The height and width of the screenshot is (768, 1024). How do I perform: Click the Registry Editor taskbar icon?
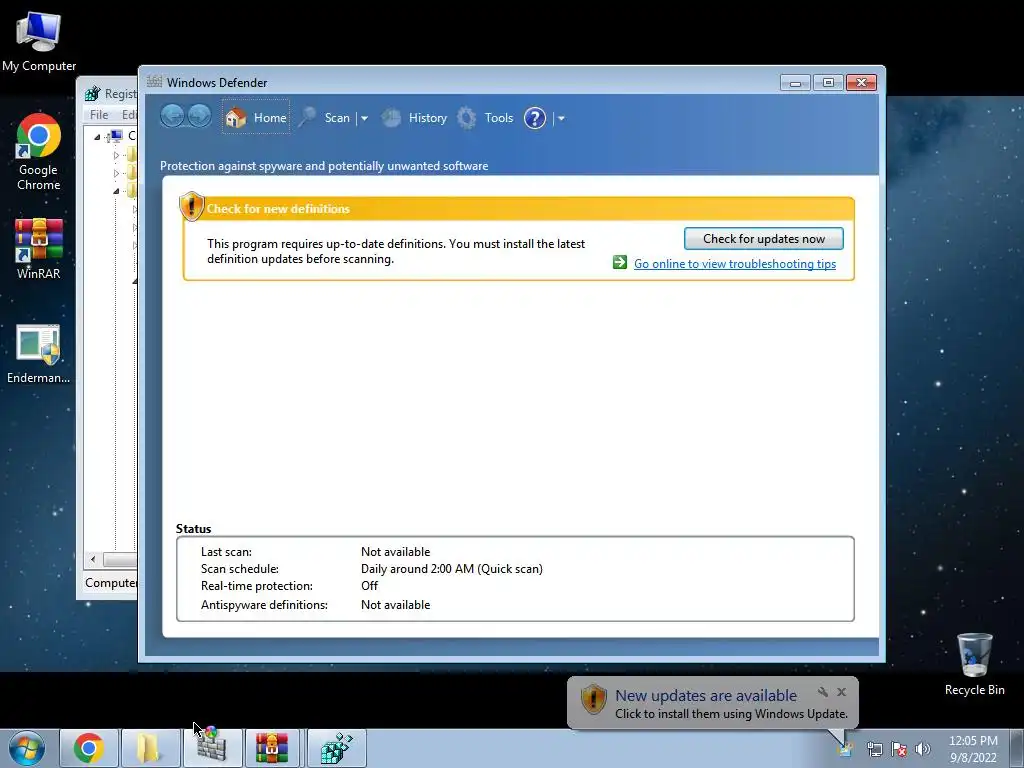coord(337,748)
